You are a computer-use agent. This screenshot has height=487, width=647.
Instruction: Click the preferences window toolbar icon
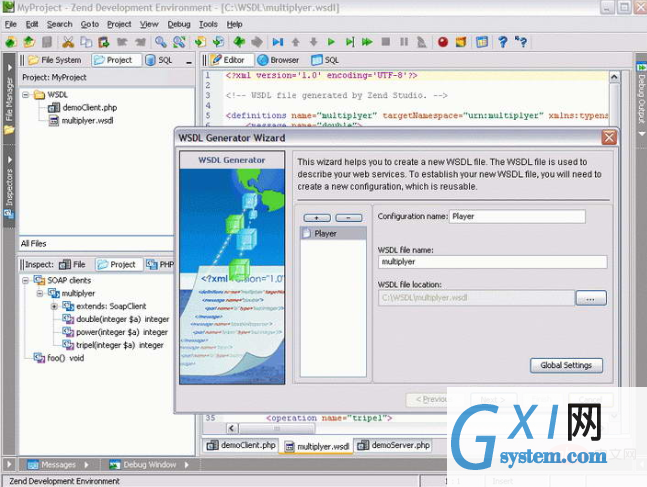tap(482, 42)
